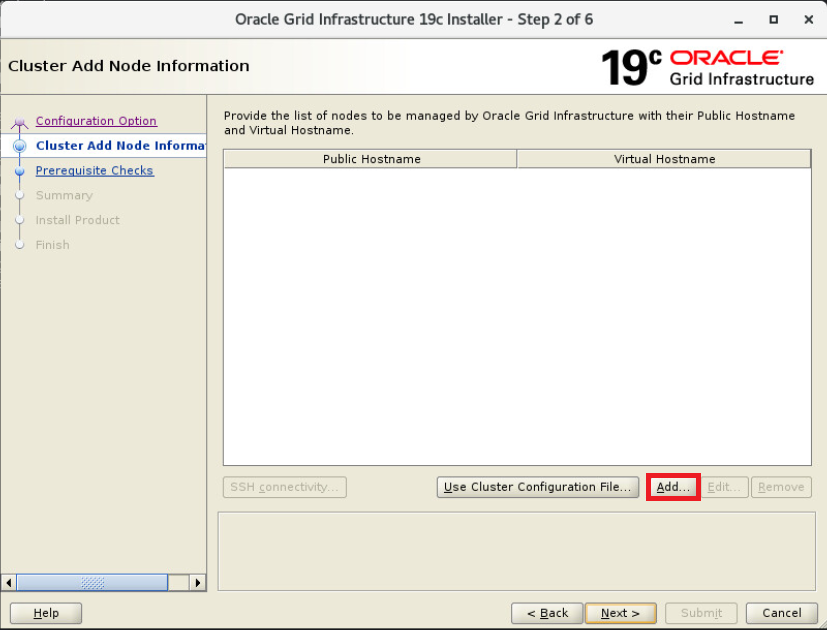Click the Summary step label
Image resolution: width=827 pixels, height=630 pixels.
tap(64, 195)
